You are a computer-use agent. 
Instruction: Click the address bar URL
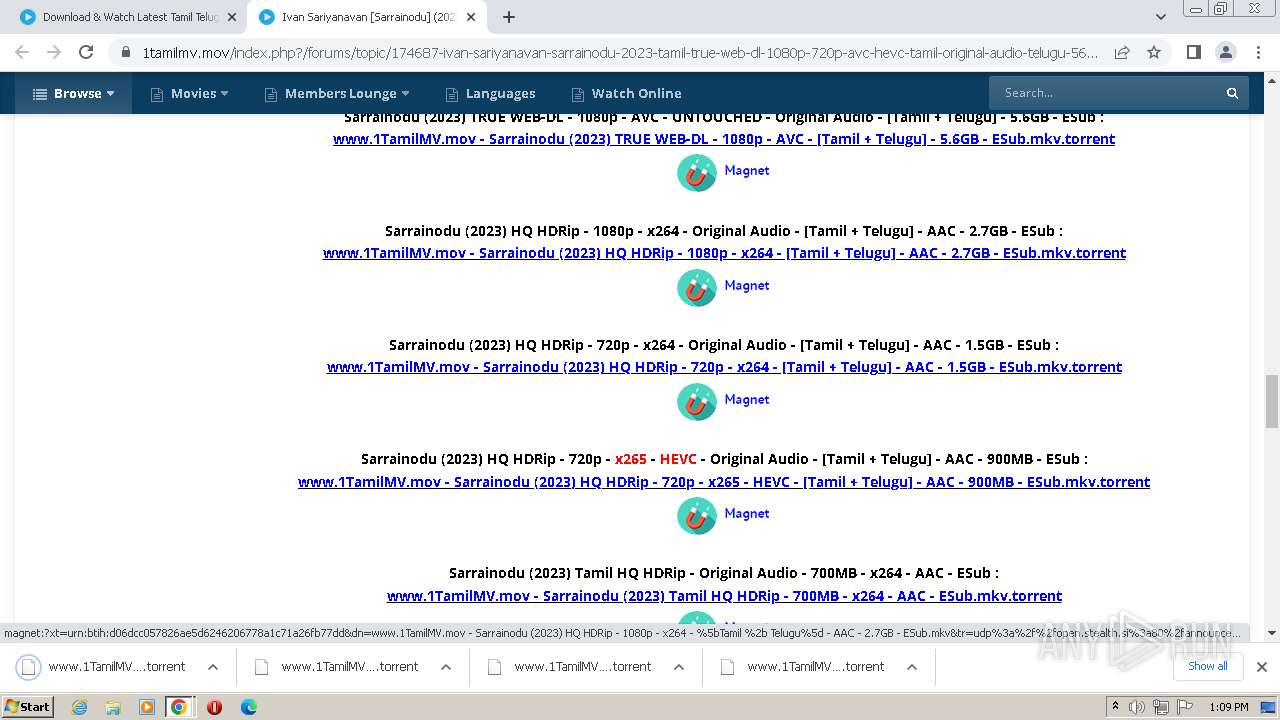point(620,52)
